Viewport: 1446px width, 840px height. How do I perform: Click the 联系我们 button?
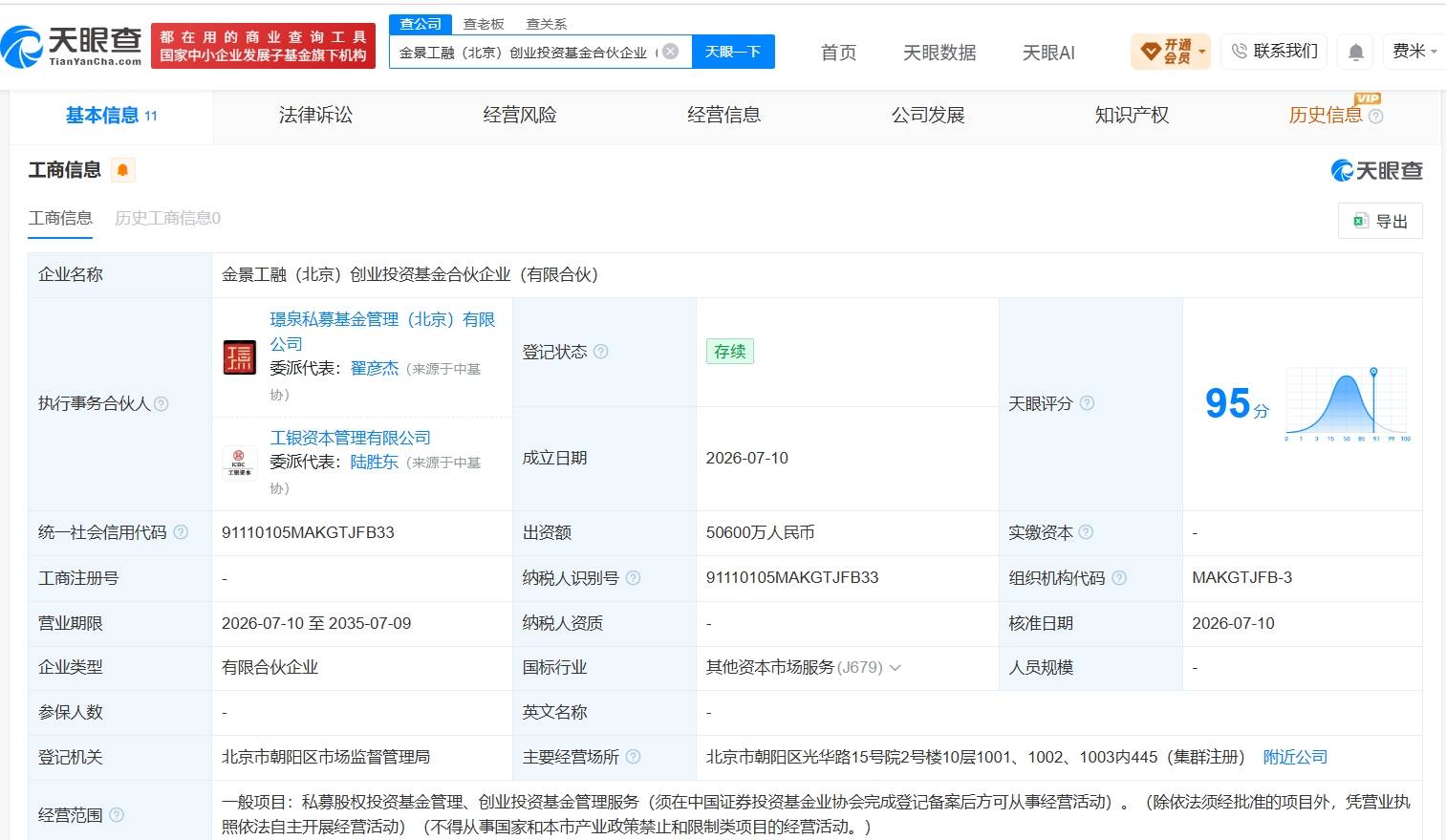coord(1274,52)
